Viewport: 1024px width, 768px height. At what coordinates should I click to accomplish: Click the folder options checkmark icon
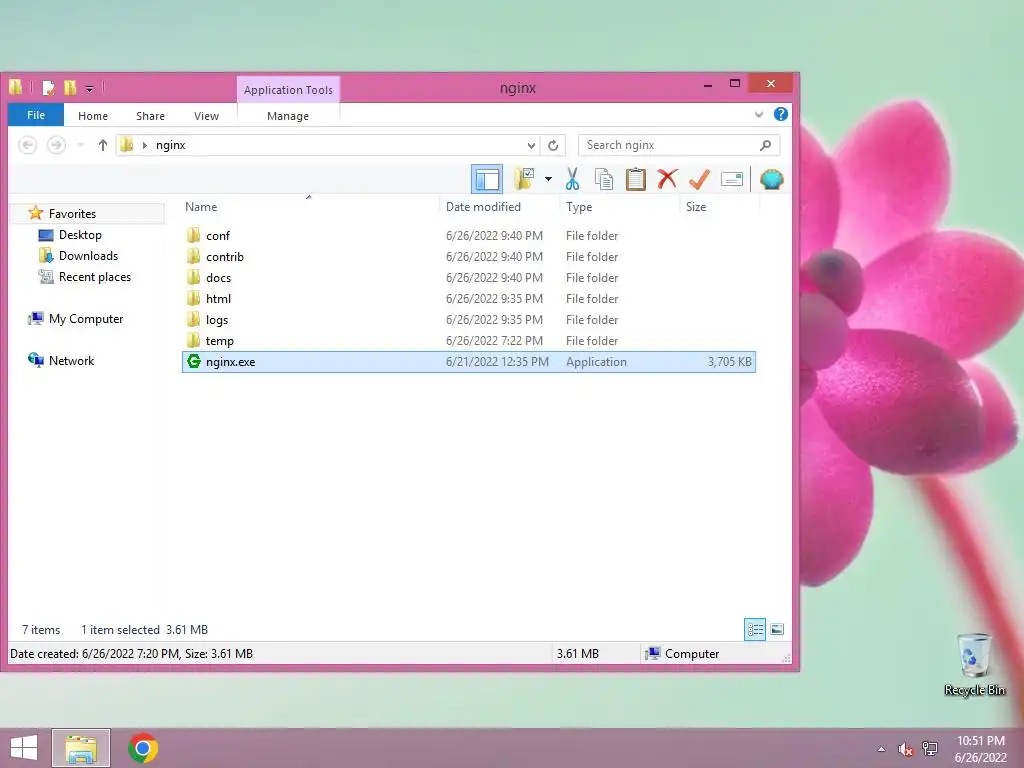point(524,178)
